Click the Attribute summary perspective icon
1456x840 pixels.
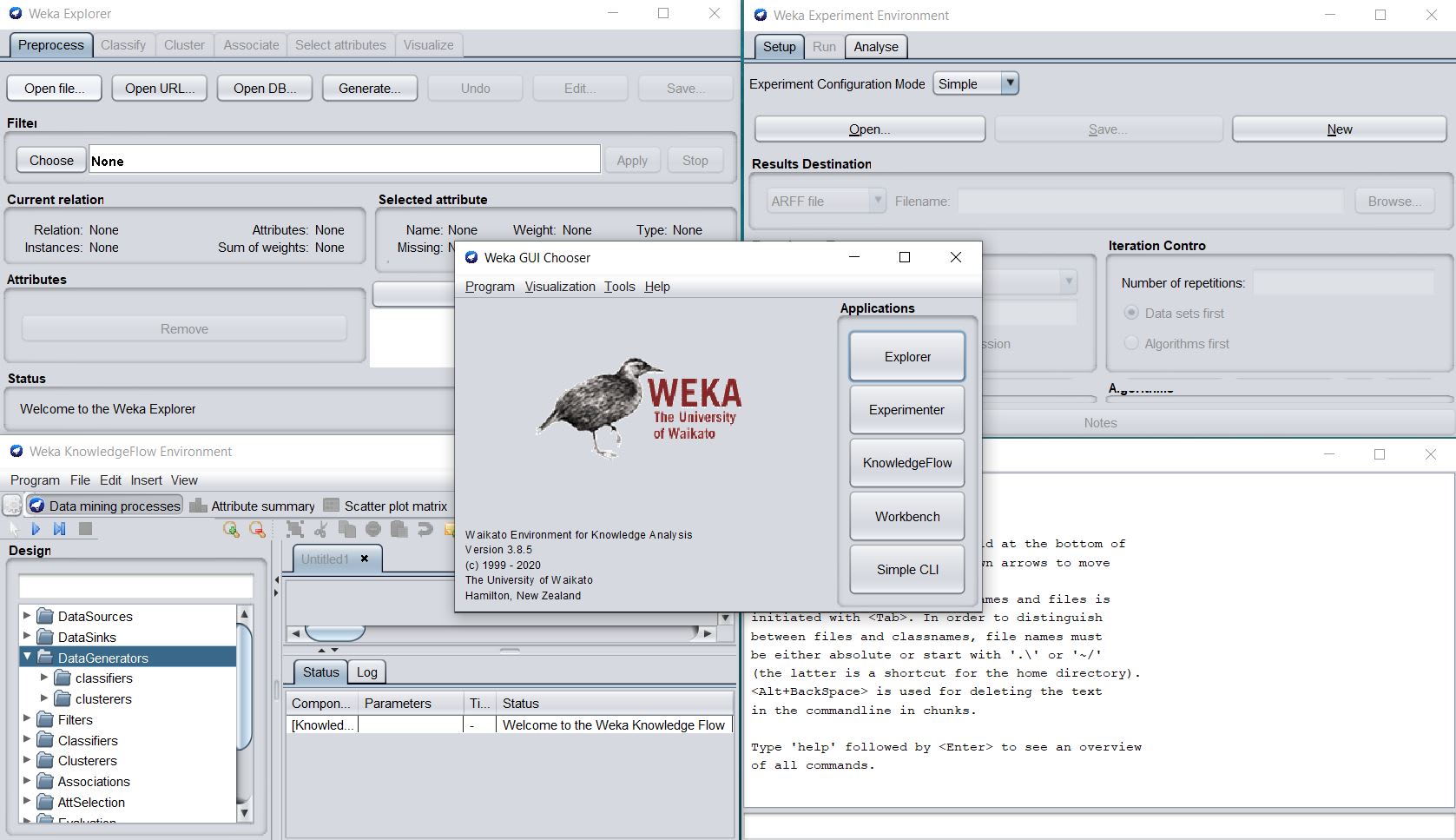point(198,506)
